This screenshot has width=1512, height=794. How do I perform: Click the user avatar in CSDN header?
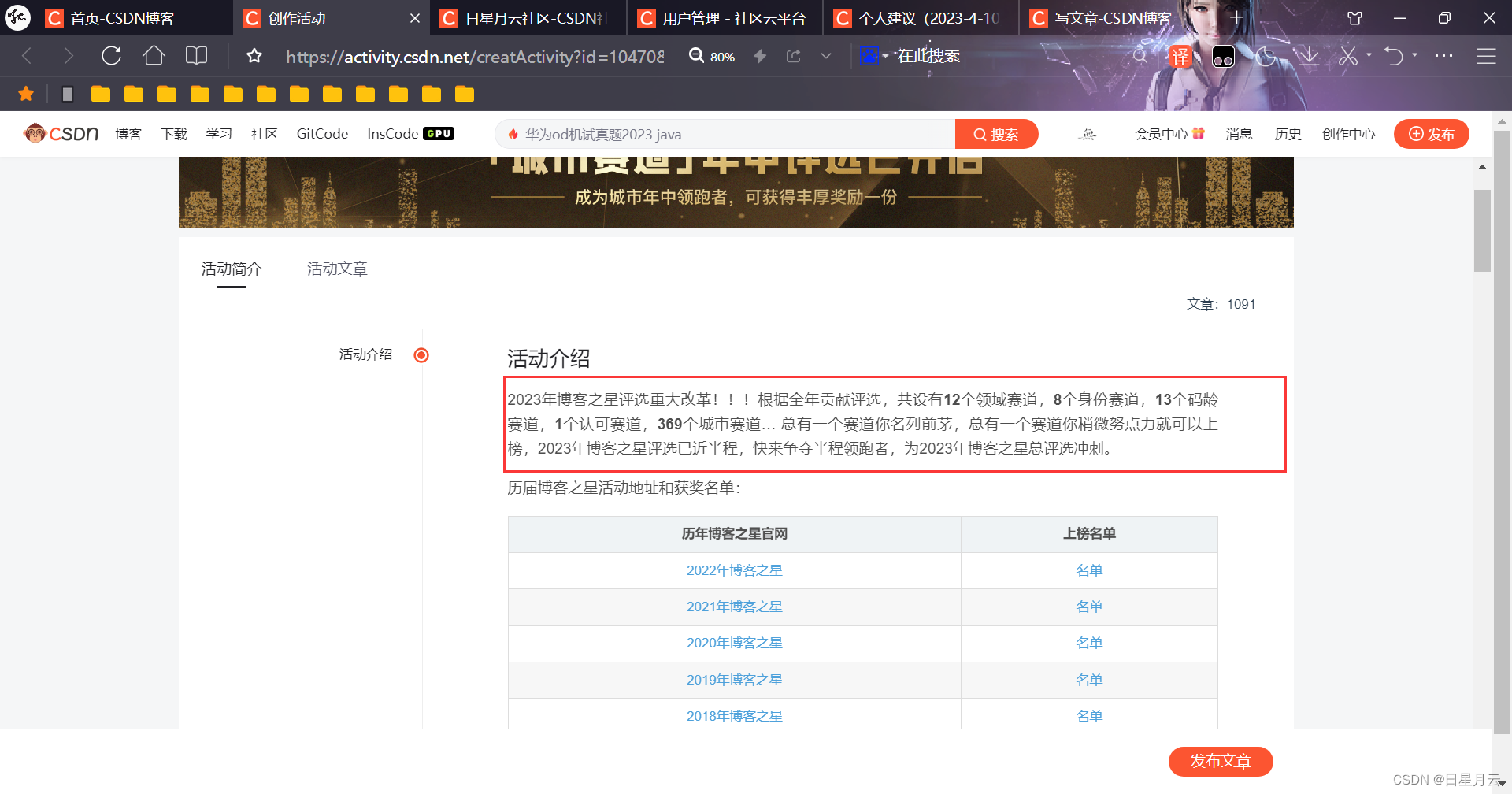tap(1088, 134)
